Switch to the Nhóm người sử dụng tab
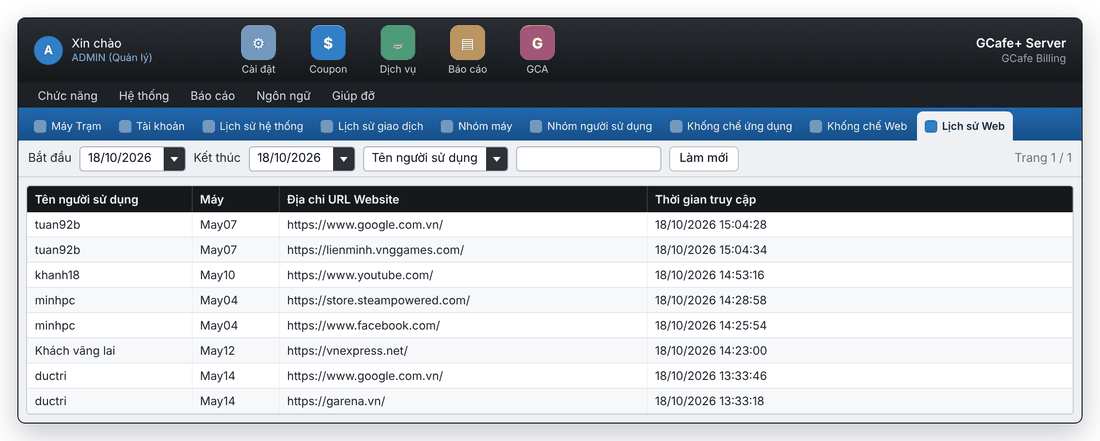This screenshot has height=441, width=1100. [x=591, y=126]
